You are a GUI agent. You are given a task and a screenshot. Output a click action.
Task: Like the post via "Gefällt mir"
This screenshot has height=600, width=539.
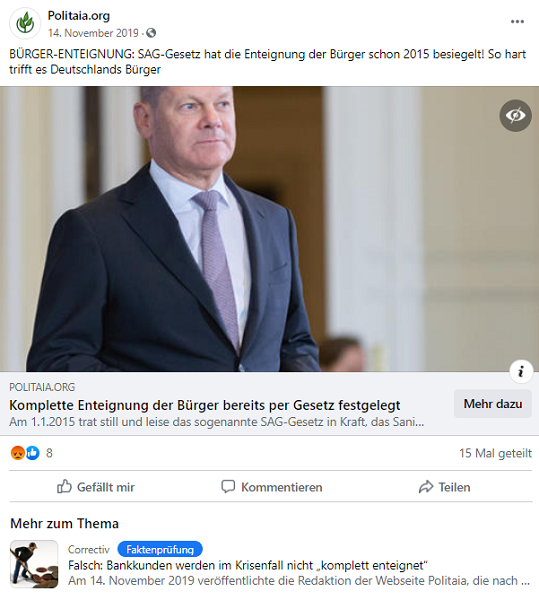(96, 487)
